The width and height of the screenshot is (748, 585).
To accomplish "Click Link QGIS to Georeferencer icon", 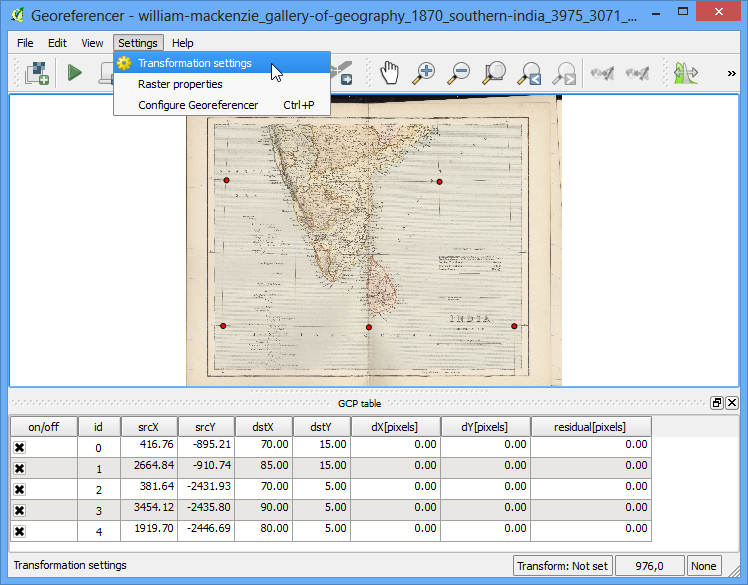I will click(x=637, y=73).
